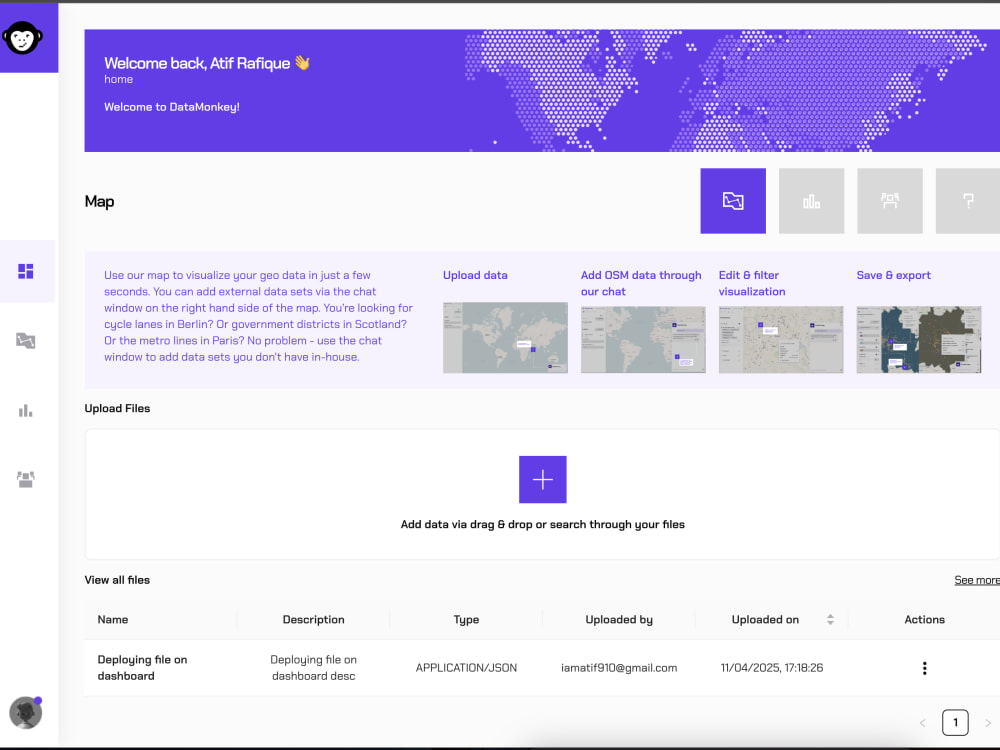The height and width of the screenshot is (750, 1000).
Task: Open the 'Upload data' thumbnail
Action: click(505, 337)
